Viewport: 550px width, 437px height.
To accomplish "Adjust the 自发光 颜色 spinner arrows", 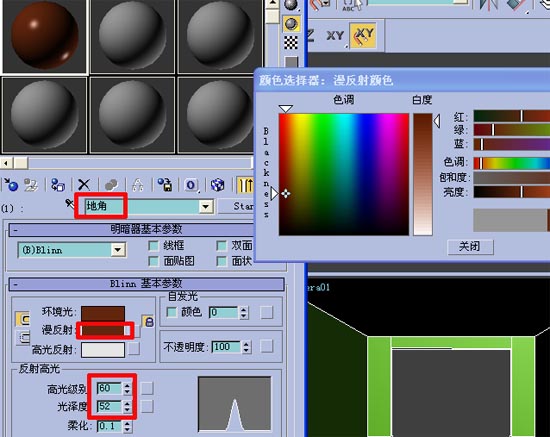I will [243, 312].
